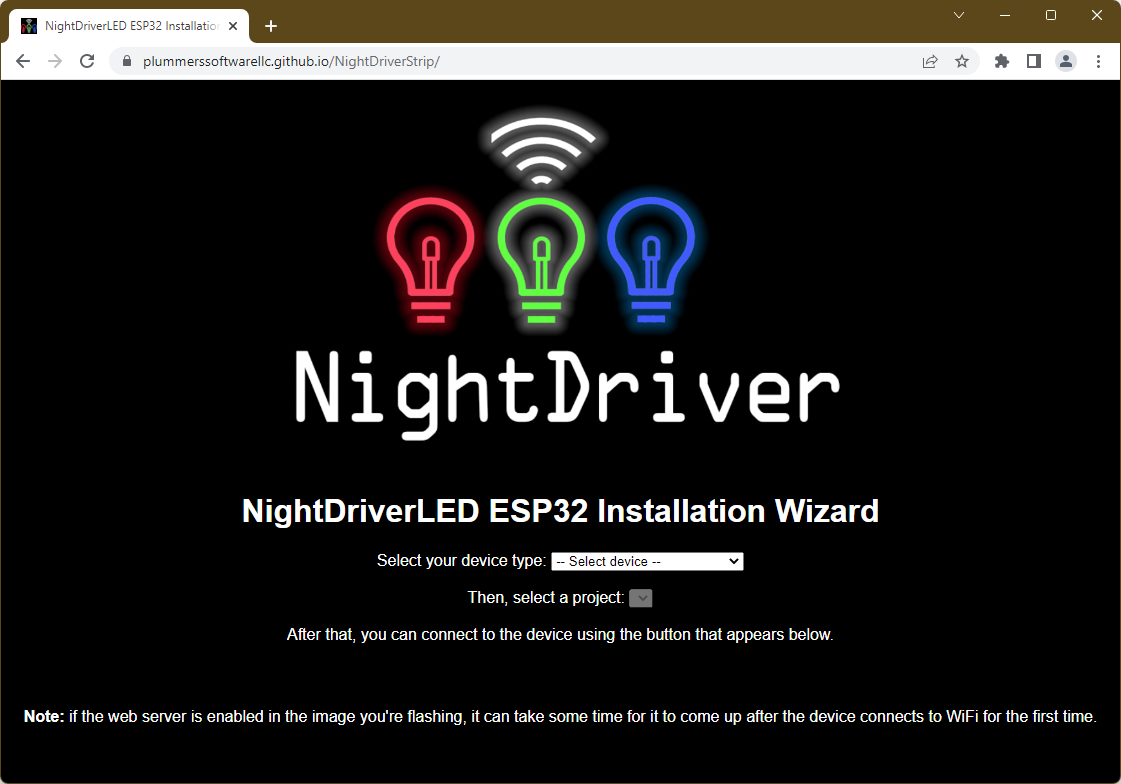Reload the page with the refresh icon

(87, 61)
